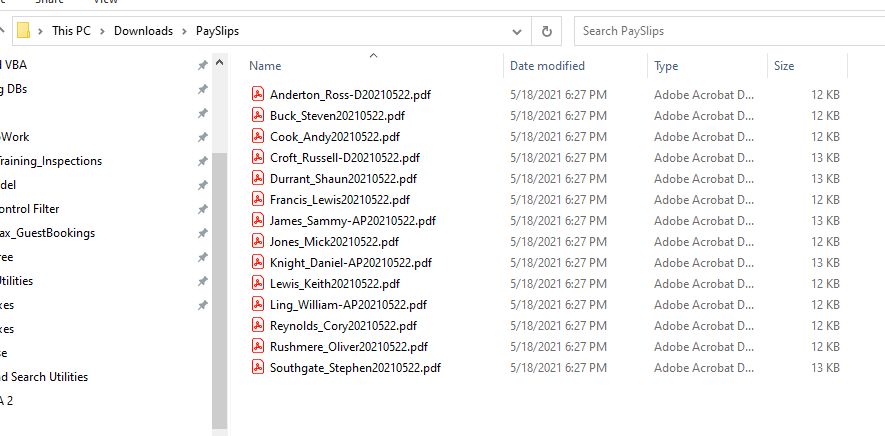Select file name Rushmere_Oliver20210522.pdf
This screenshot has height=436, width=885.
tap(349, 347)
